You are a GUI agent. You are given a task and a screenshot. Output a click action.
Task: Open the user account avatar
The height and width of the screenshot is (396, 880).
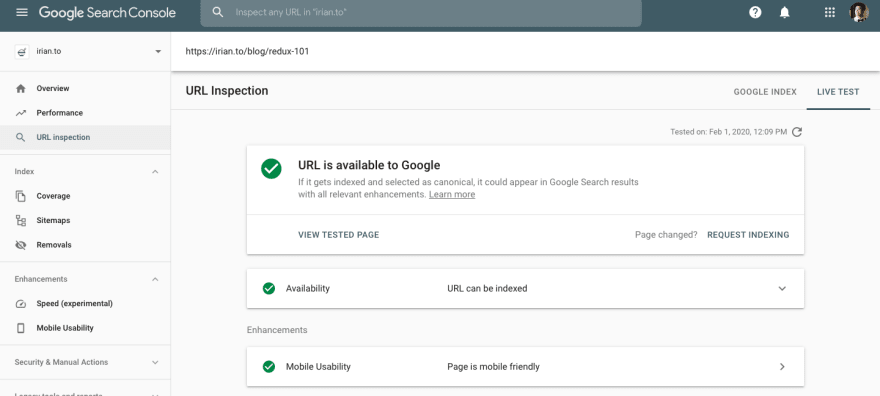pos(859,12)
